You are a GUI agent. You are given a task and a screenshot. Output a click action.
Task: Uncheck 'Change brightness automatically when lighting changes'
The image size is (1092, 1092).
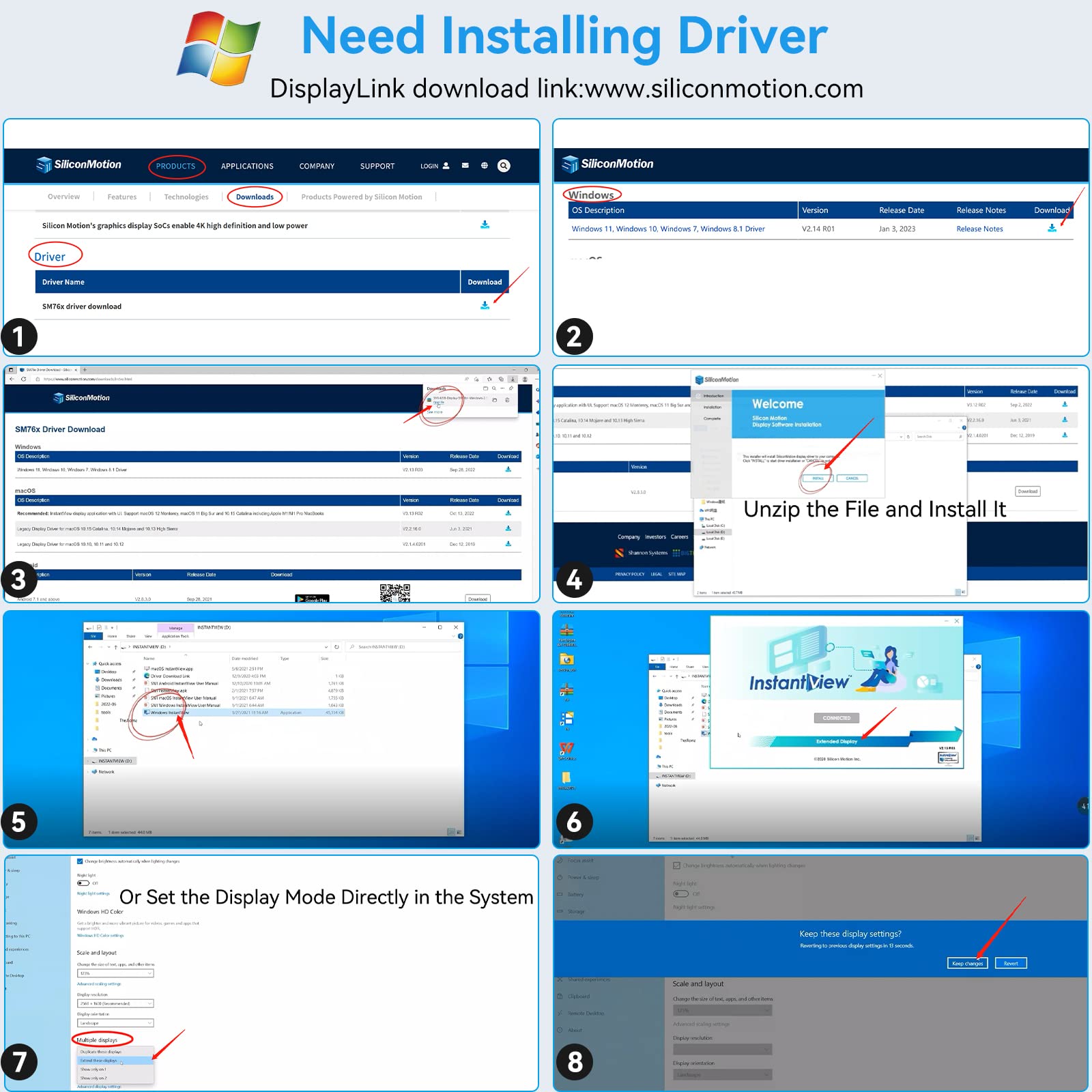point(81,861)
